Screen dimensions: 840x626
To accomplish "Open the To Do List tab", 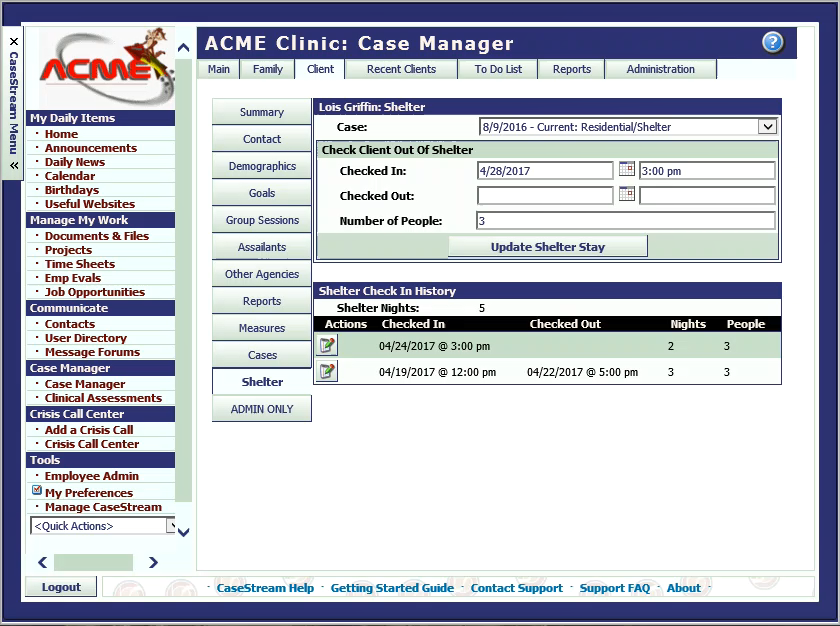I will click(x=497, y=69).
